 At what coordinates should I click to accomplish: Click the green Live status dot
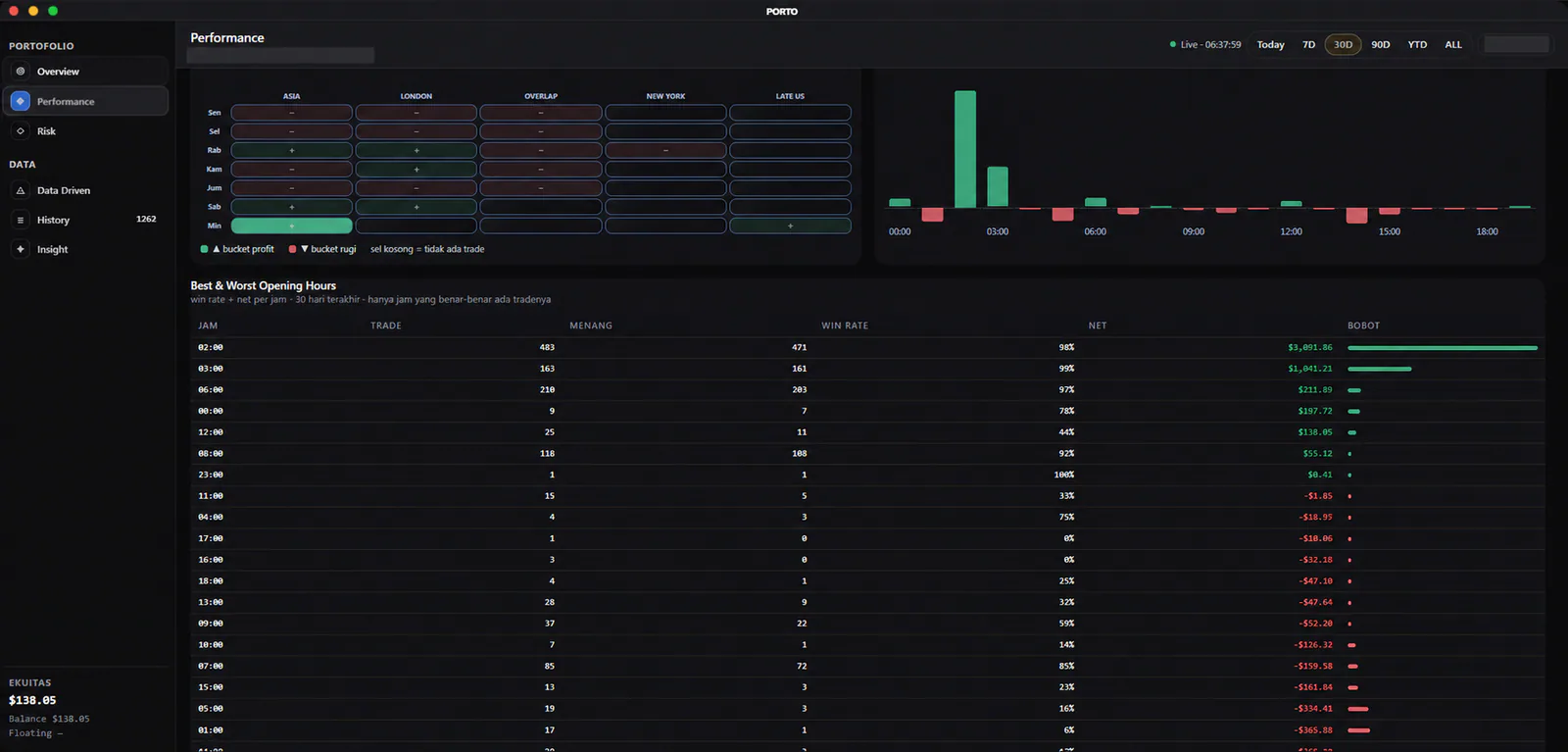[x=1173, y=44]
